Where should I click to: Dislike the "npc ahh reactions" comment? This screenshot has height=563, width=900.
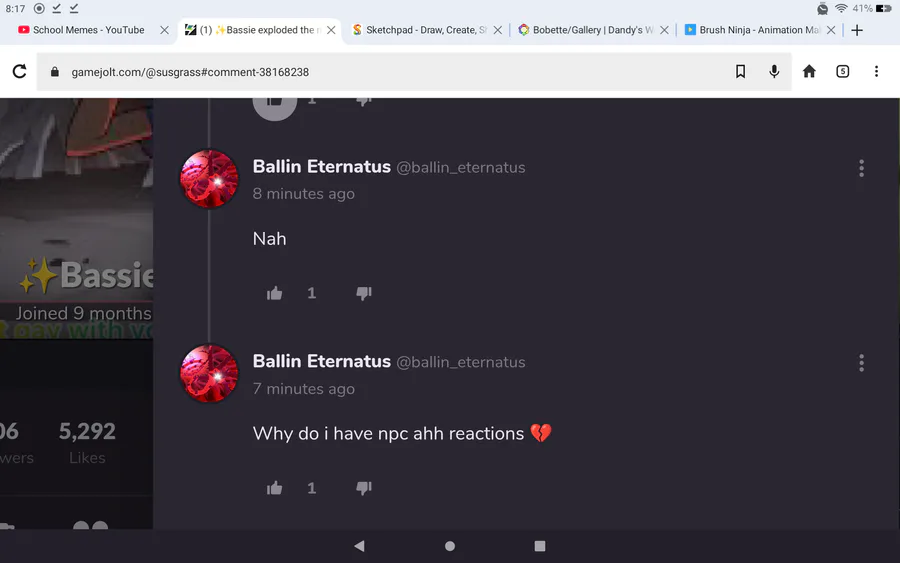point(364,488)
